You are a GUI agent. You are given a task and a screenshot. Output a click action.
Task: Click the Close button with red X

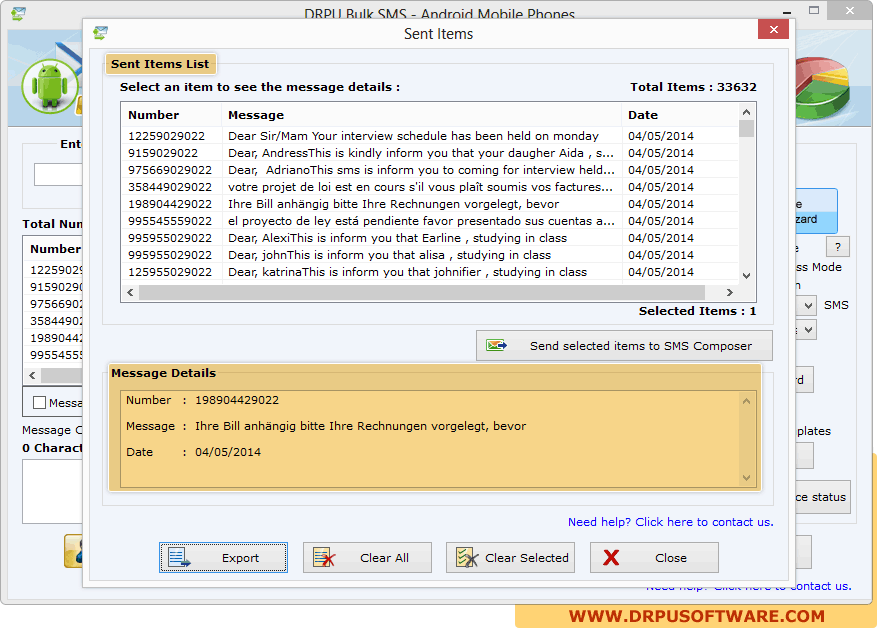[654, 558]
